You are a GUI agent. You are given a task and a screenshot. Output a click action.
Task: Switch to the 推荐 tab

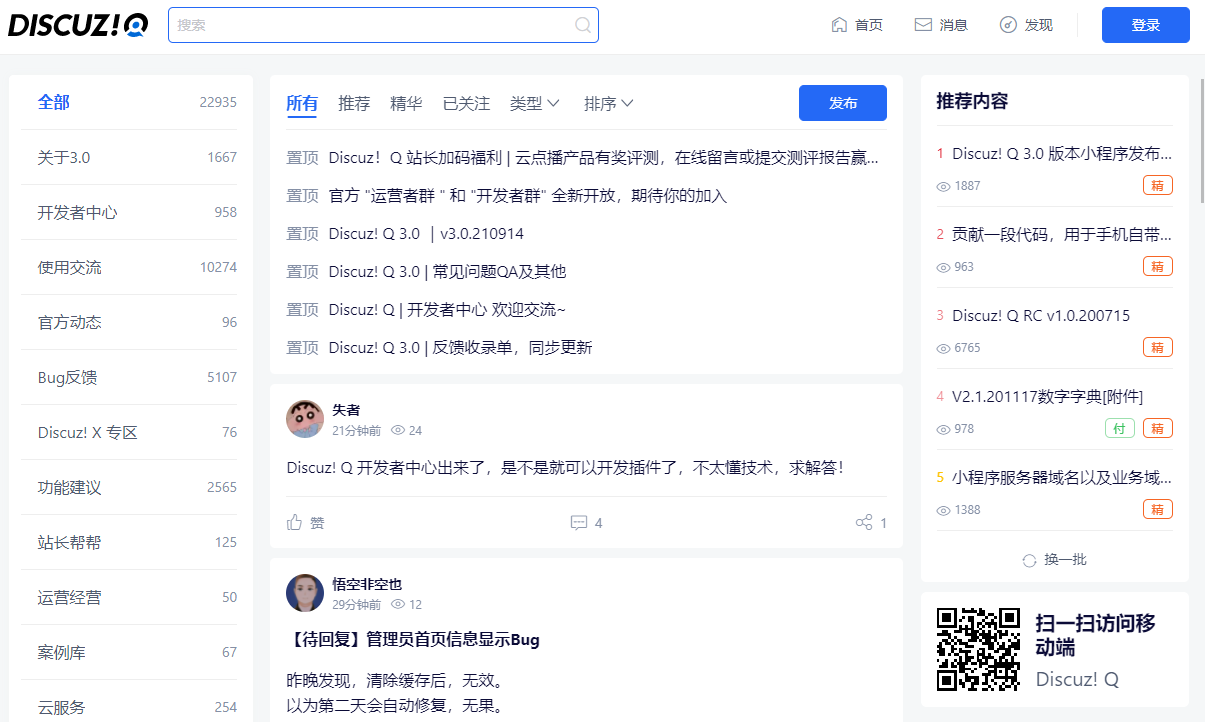point(354,103)
